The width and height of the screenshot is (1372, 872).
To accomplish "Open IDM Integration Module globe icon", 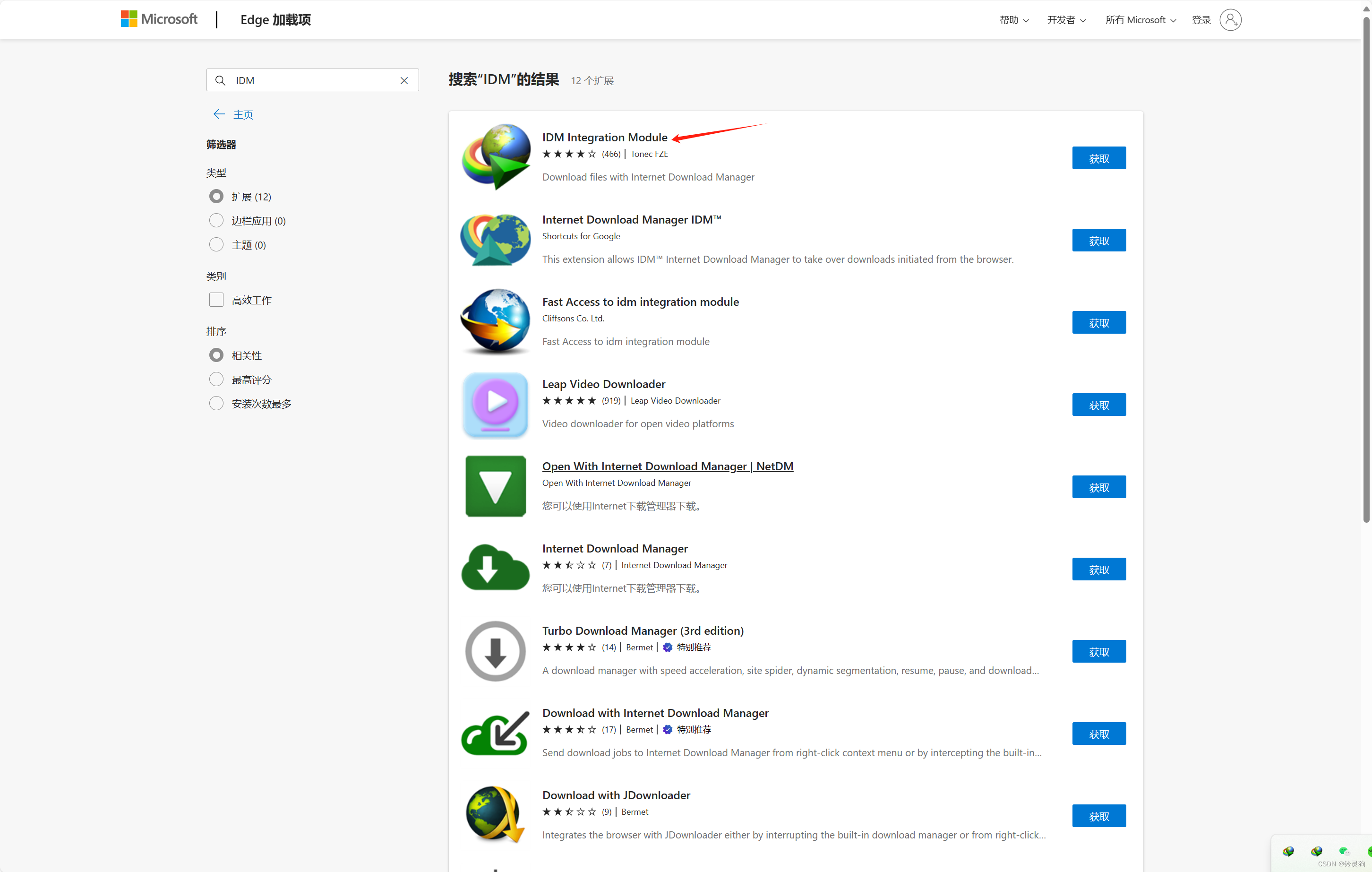I will coord(496,157).
